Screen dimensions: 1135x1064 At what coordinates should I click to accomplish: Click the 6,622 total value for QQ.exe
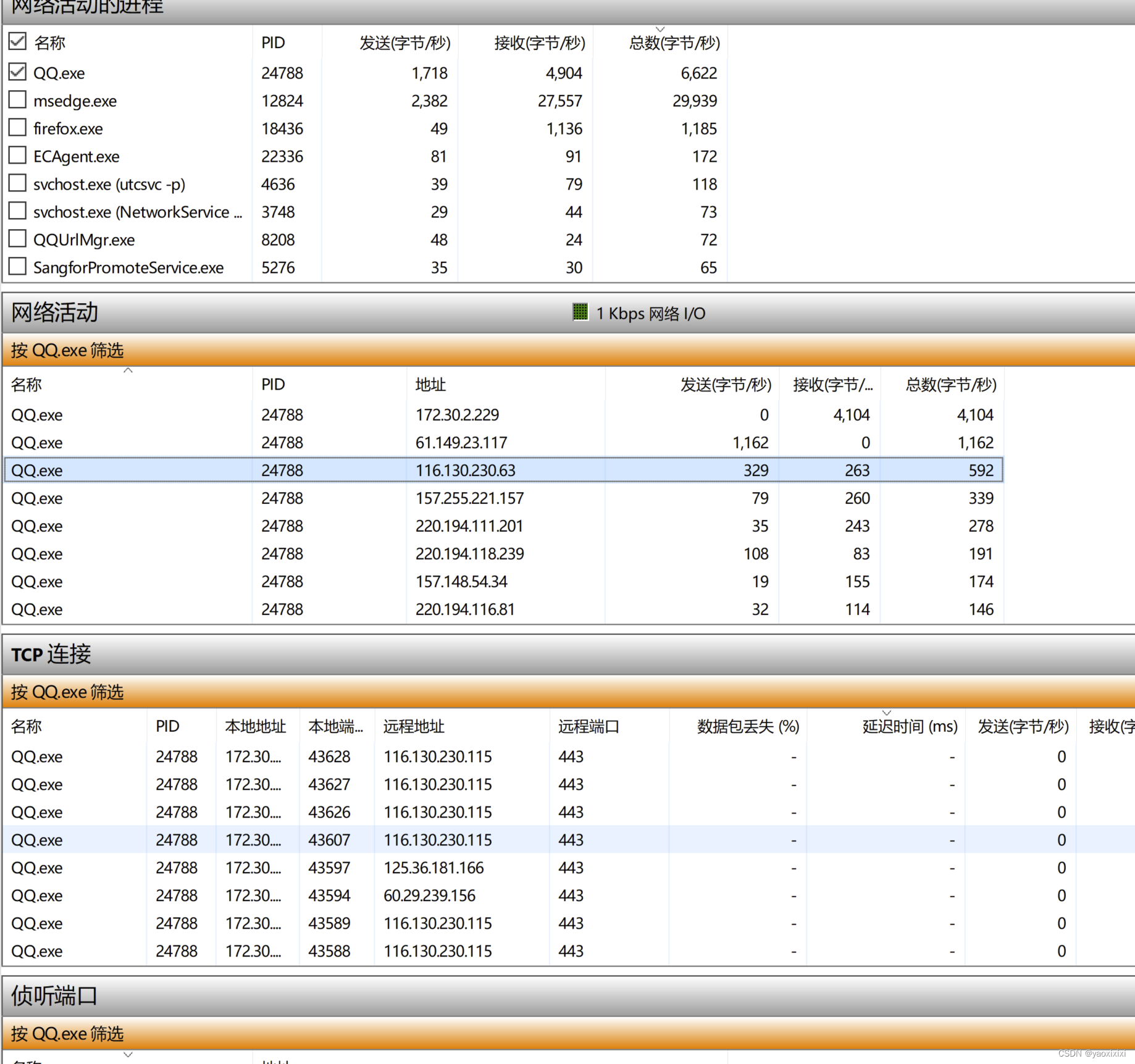point(698,73)
